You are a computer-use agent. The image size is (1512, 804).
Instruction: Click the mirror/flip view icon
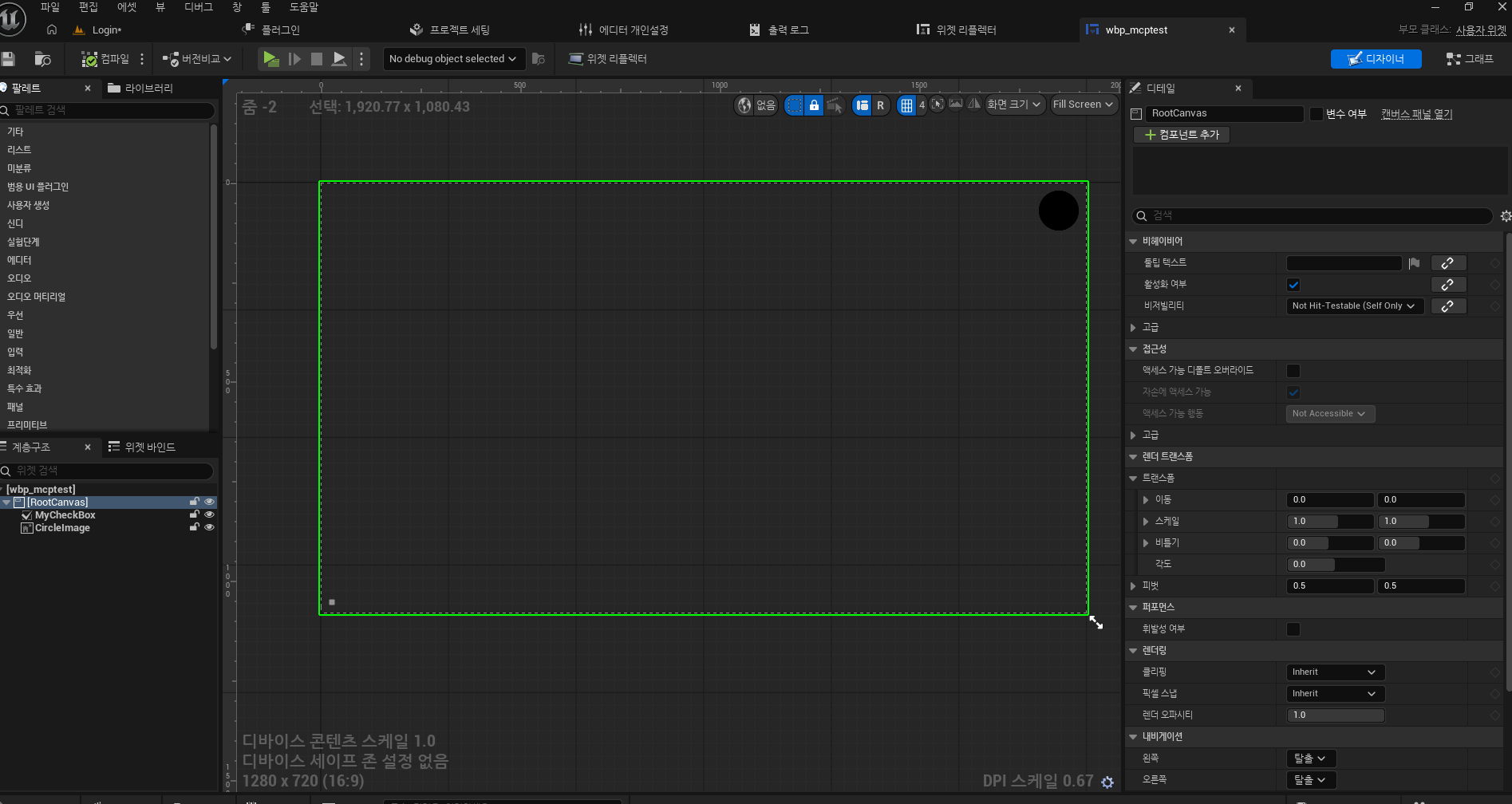[974, 104]
